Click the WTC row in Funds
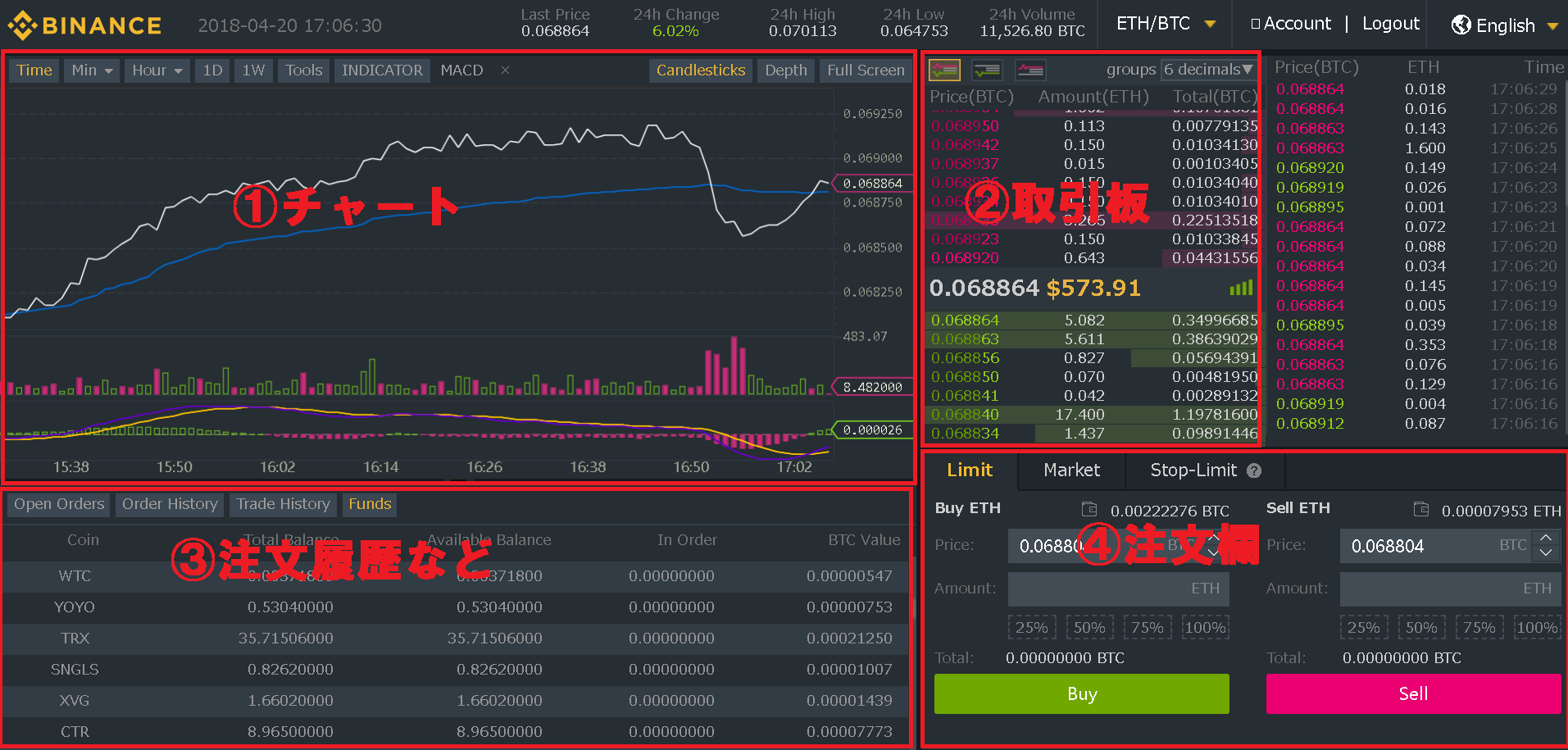The height and width of the screenshot is (750, 1568). point(456,576)
